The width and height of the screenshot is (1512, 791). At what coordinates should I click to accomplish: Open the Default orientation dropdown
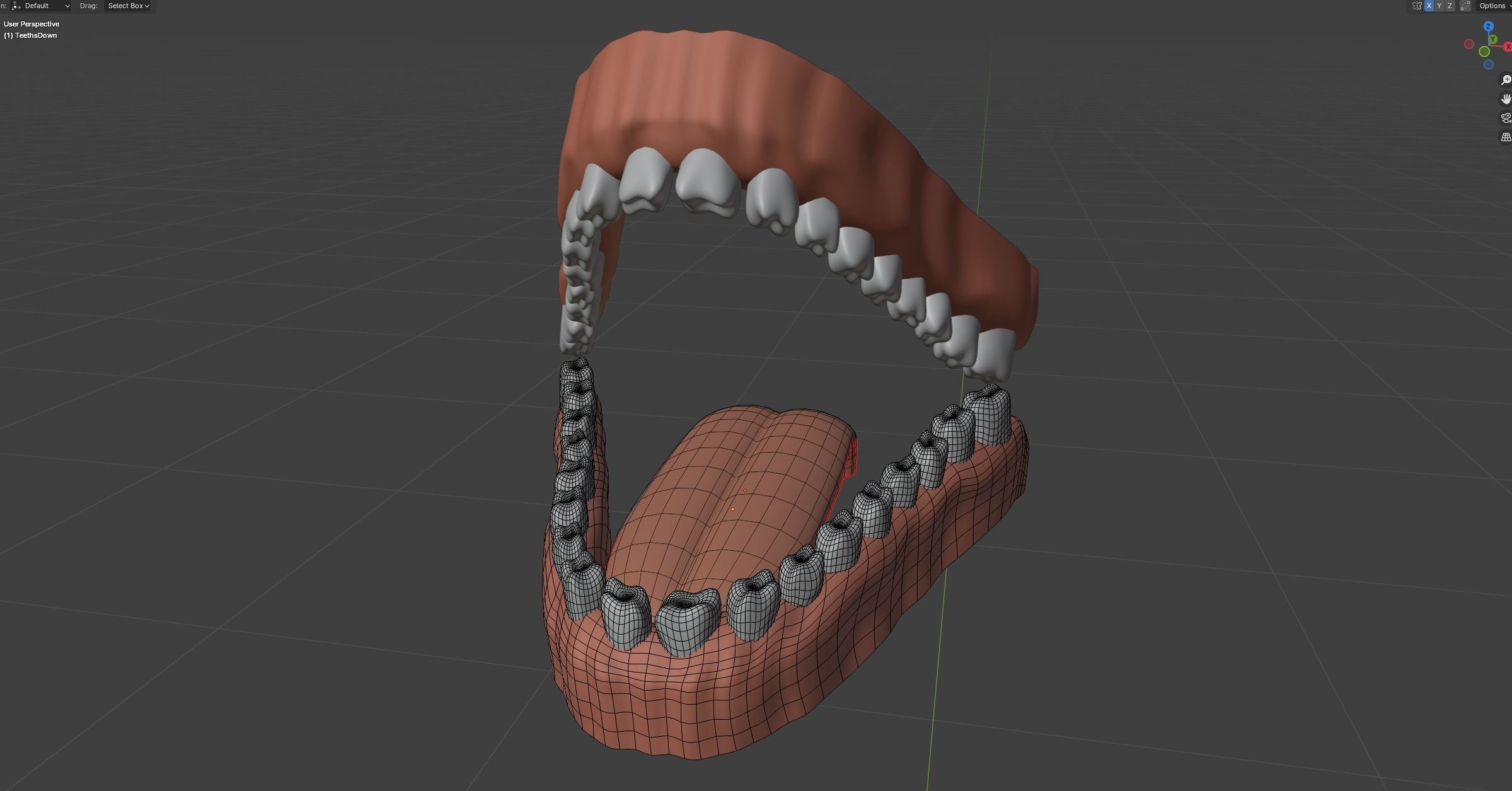click(41, 6)
